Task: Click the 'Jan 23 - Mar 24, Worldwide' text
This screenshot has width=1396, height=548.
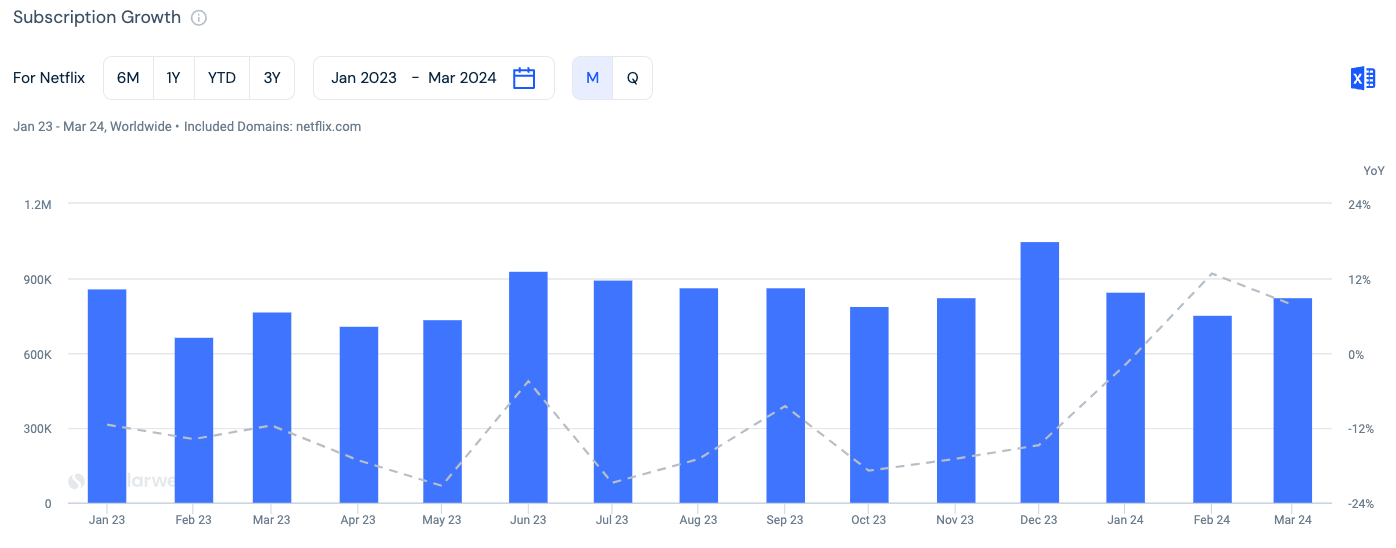Action: click(x=92, y=127)
